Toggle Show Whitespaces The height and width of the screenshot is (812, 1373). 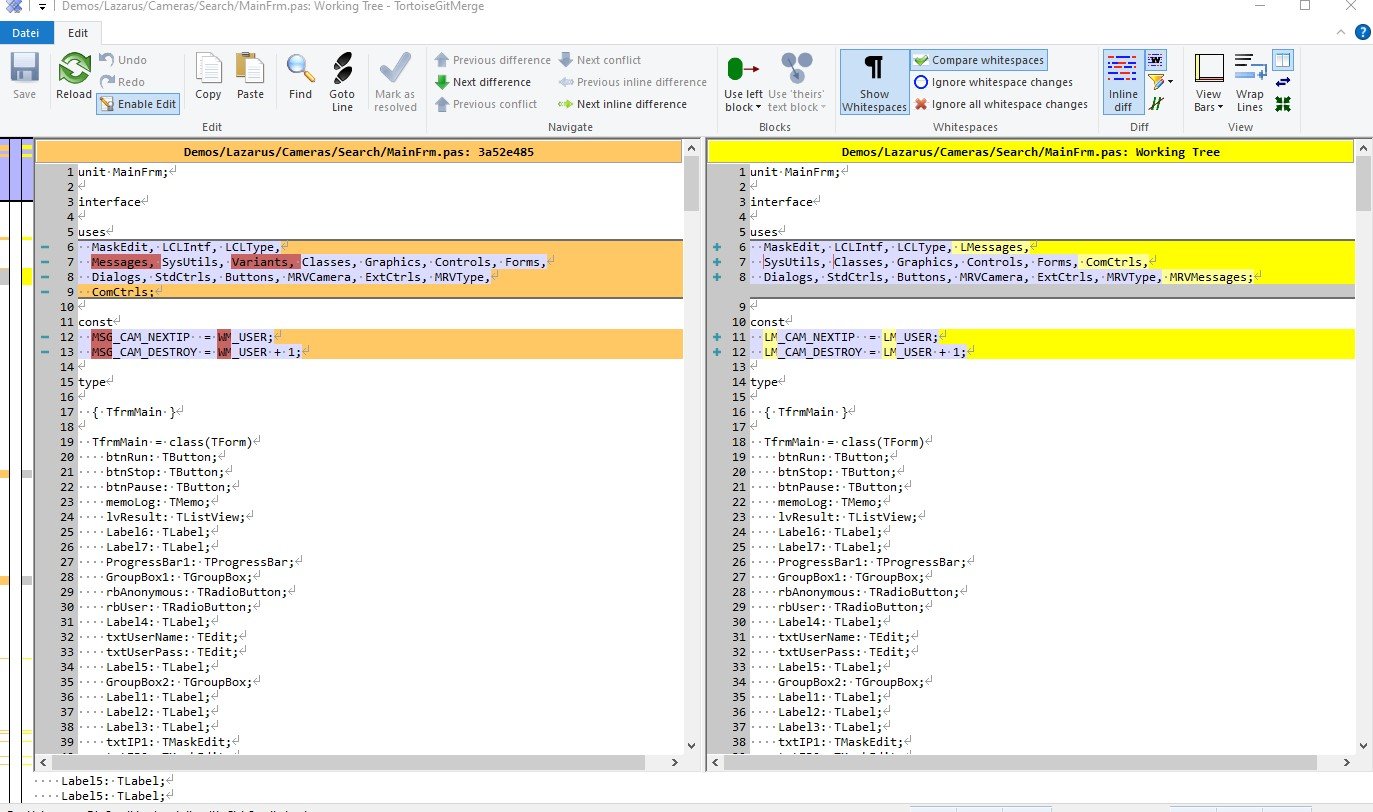click(x=873, y=82)
